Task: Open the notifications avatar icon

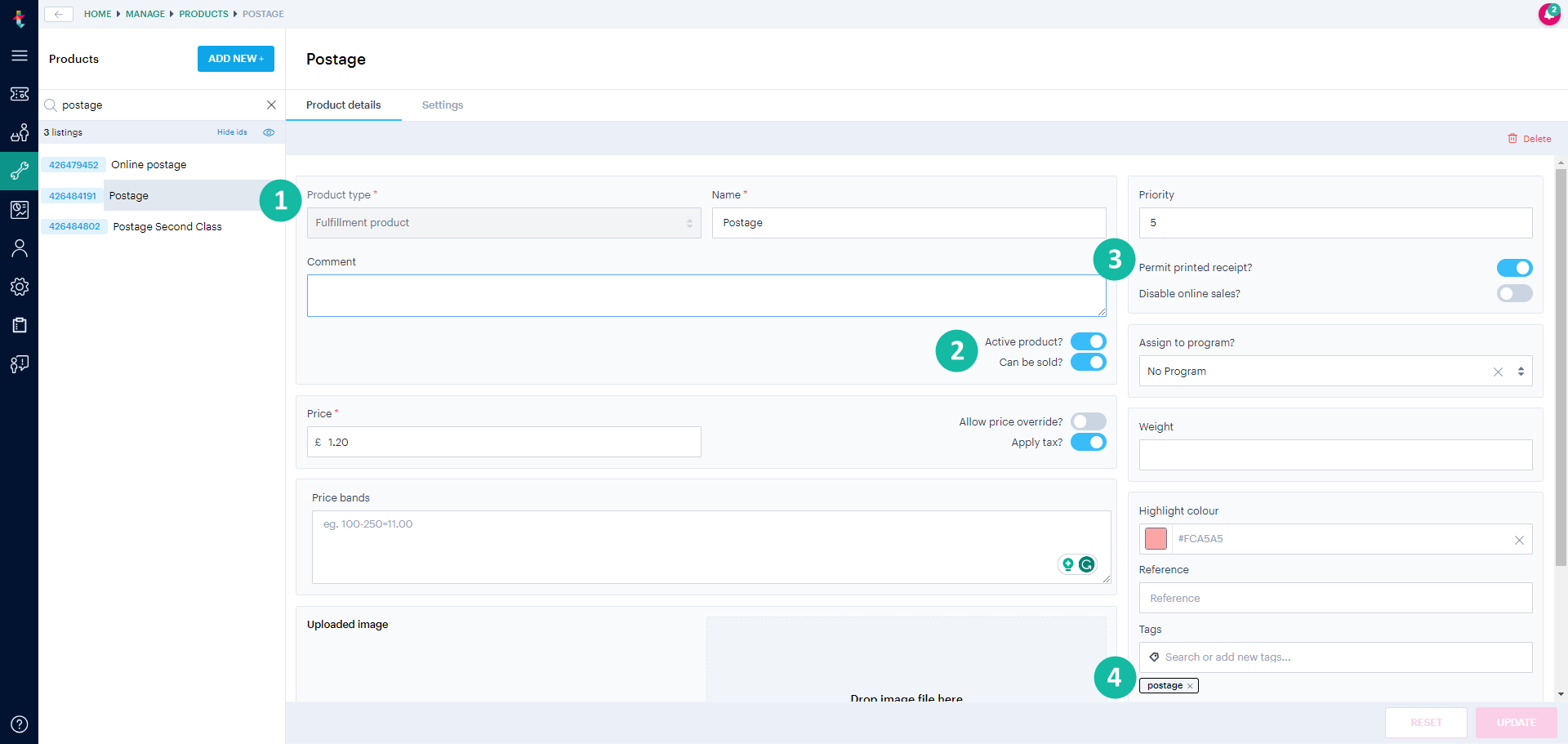Action: [x=1549, y=14]
